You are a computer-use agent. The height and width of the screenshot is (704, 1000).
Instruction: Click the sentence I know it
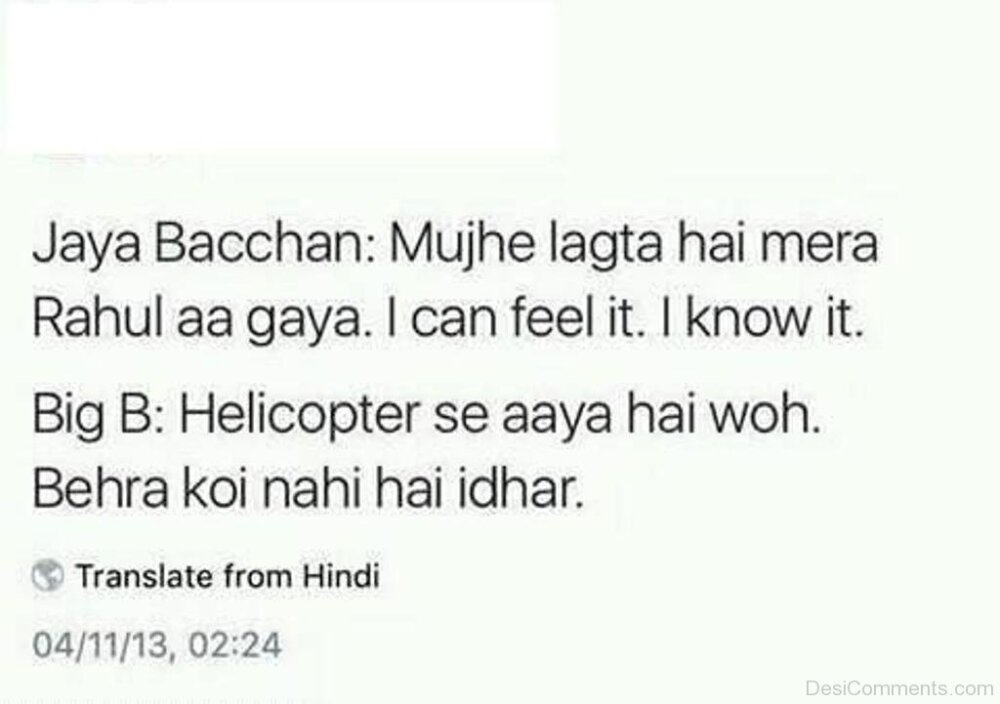click(x=762, y=318)
